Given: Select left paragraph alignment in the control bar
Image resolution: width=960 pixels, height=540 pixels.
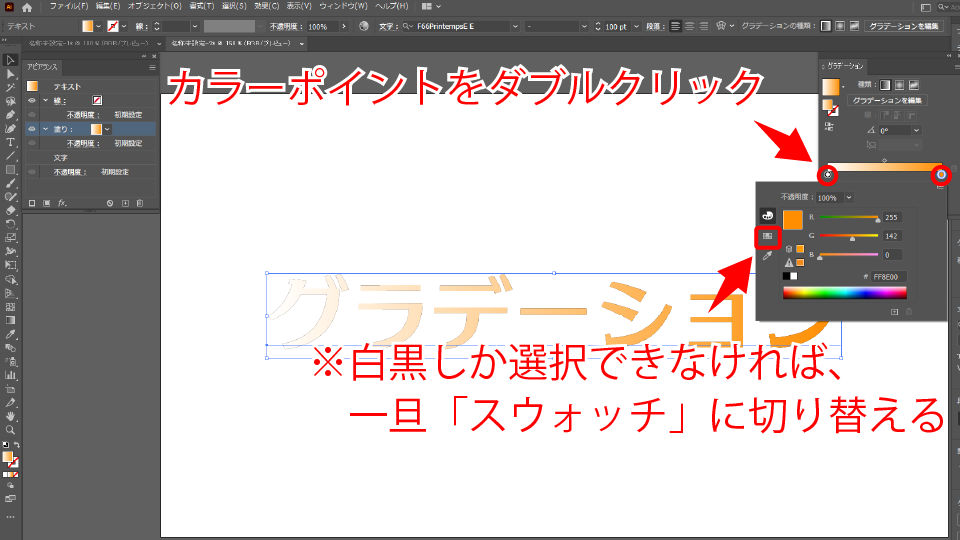Looking at the screenshot, I should point(675,26).
